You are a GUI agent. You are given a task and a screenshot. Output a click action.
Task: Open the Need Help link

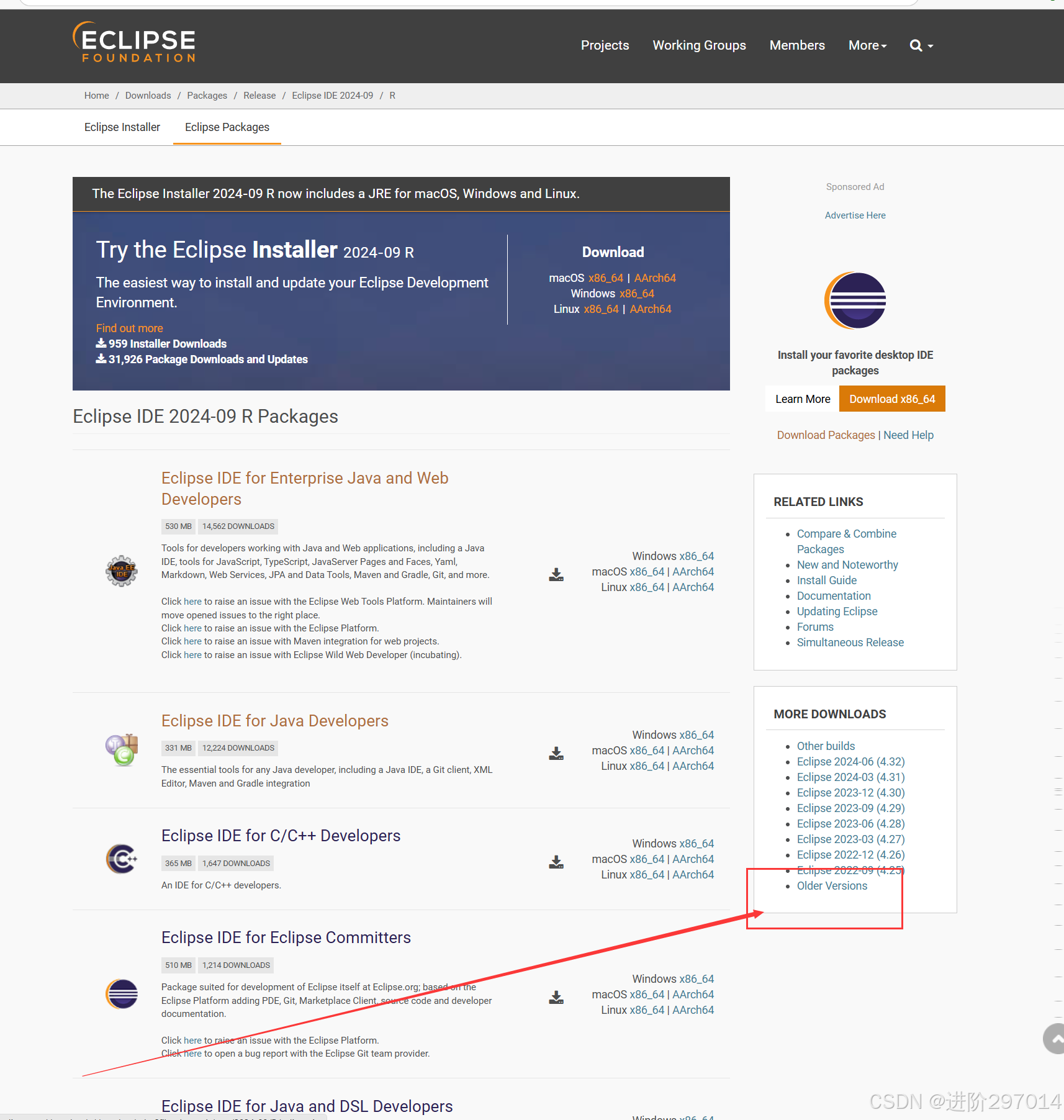click(908, 435)
